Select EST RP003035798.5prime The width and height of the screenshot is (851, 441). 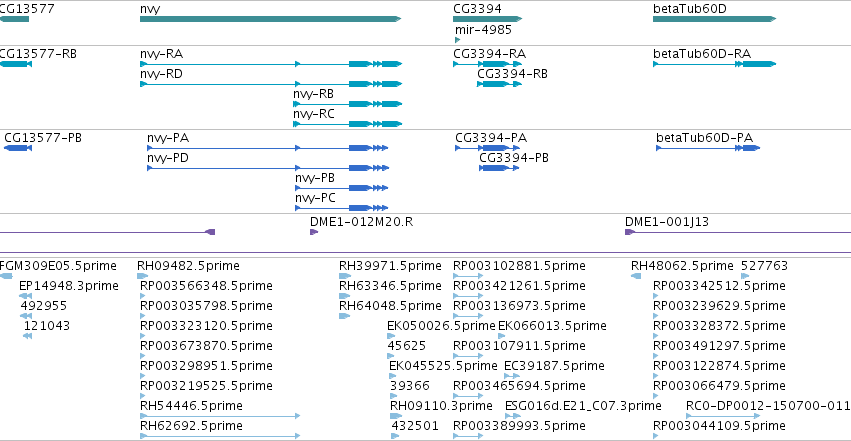143,316
